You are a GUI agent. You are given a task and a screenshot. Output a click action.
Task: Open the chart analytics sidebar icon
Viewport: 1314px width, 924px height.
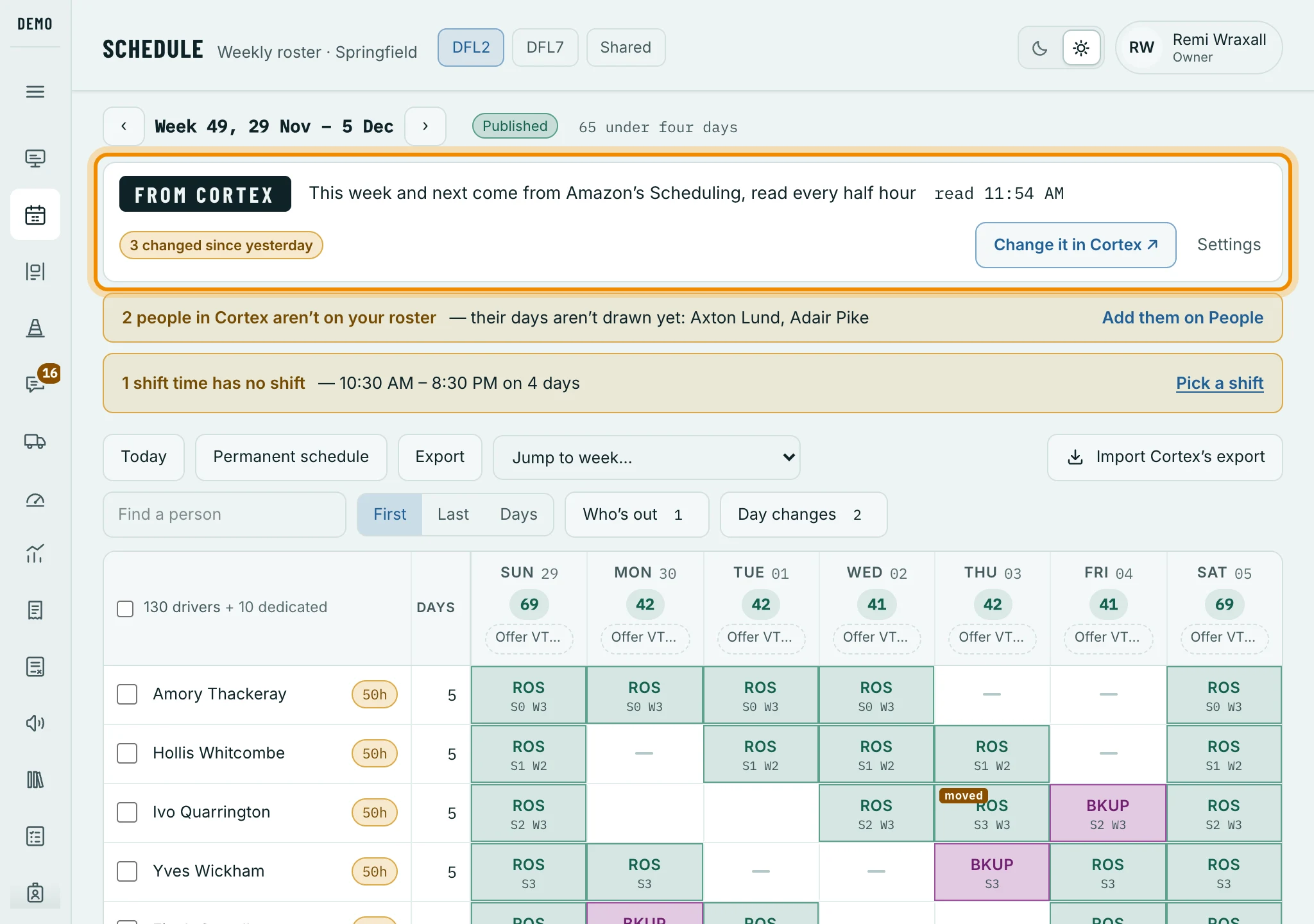click(x=35, y=554)
